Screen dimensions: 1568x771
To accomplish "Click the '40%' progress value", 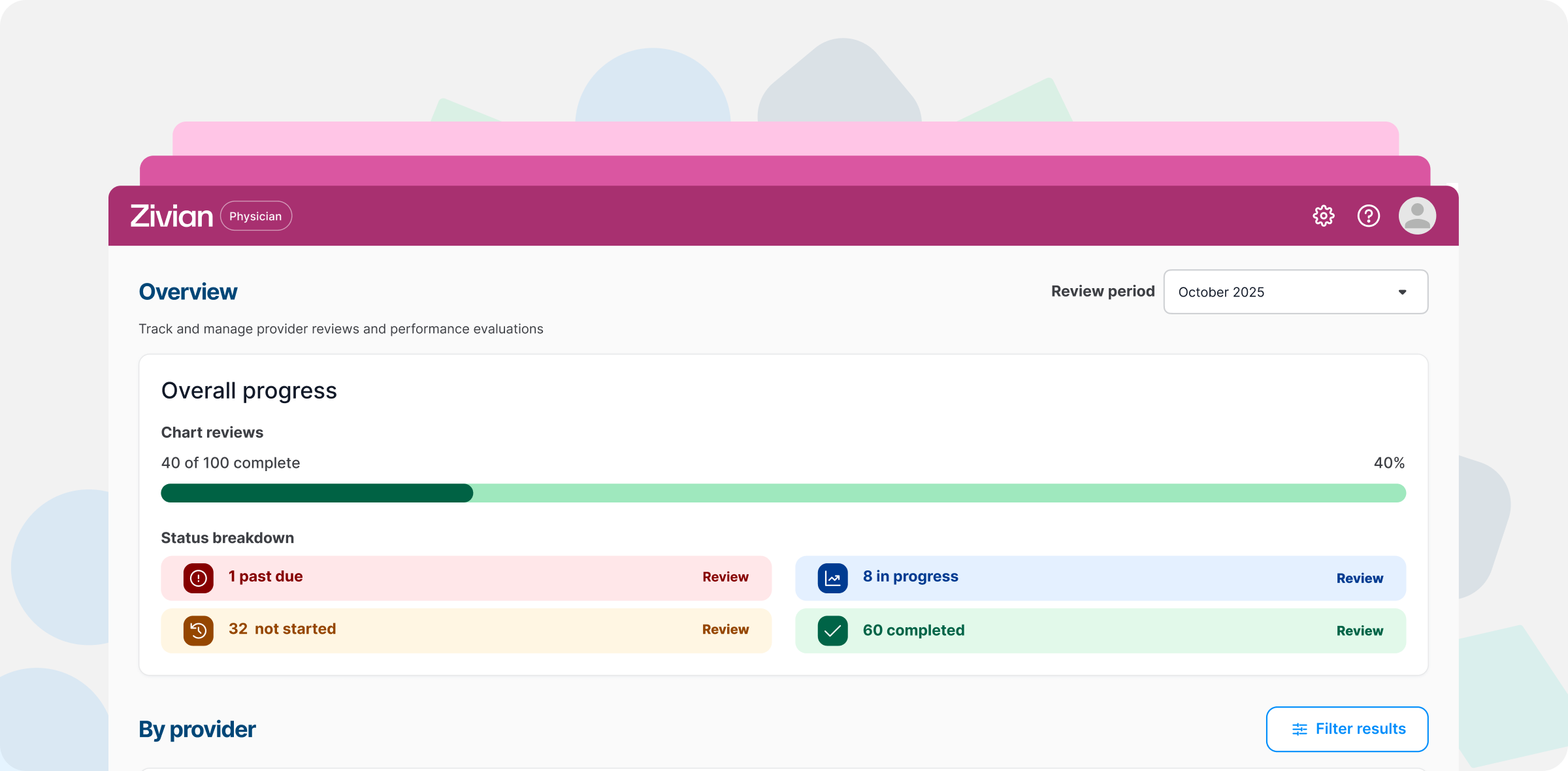I will coord(1389,463).
